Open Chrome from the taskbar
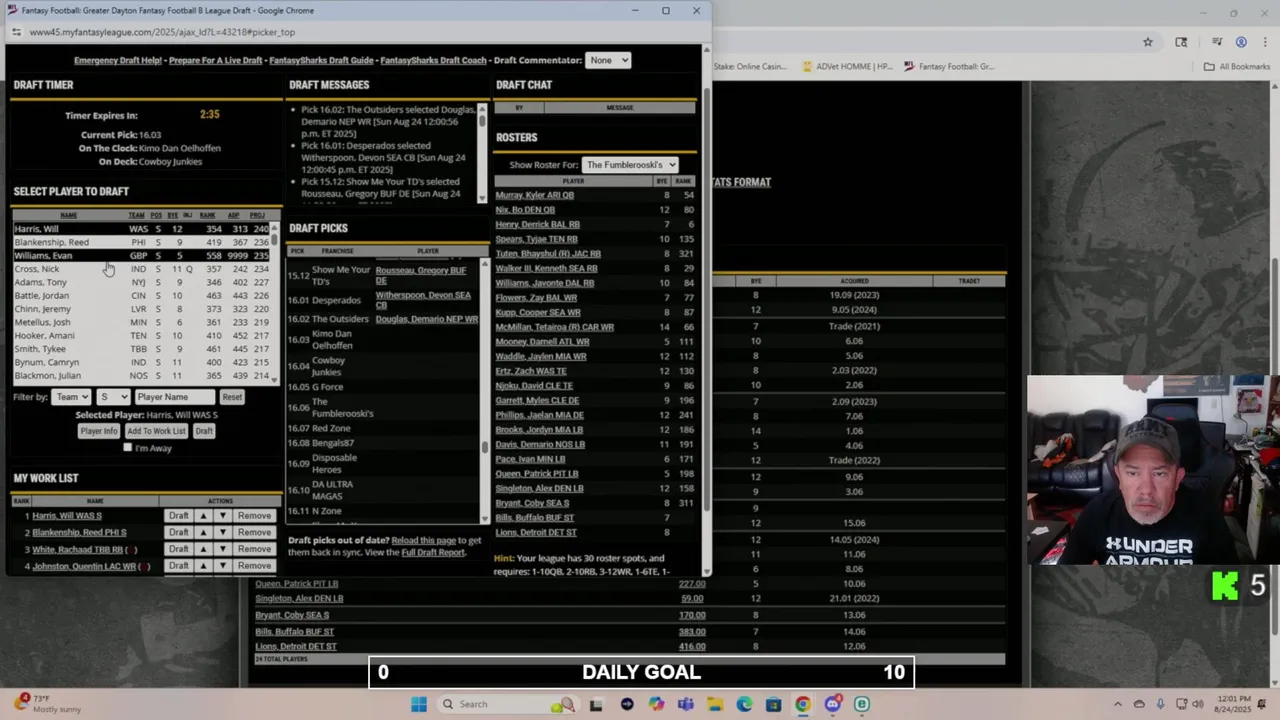 [803, 704]
